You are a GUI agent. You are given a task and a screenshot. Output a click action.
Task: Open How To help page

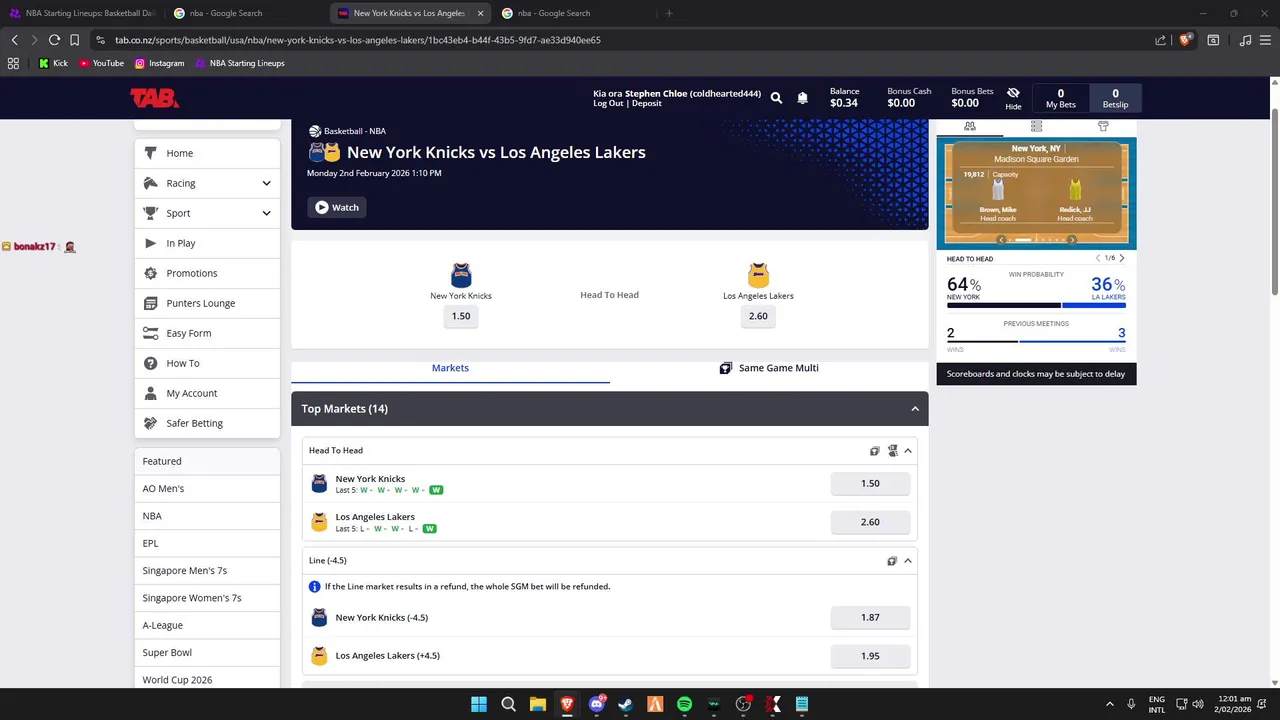(207, 363)
